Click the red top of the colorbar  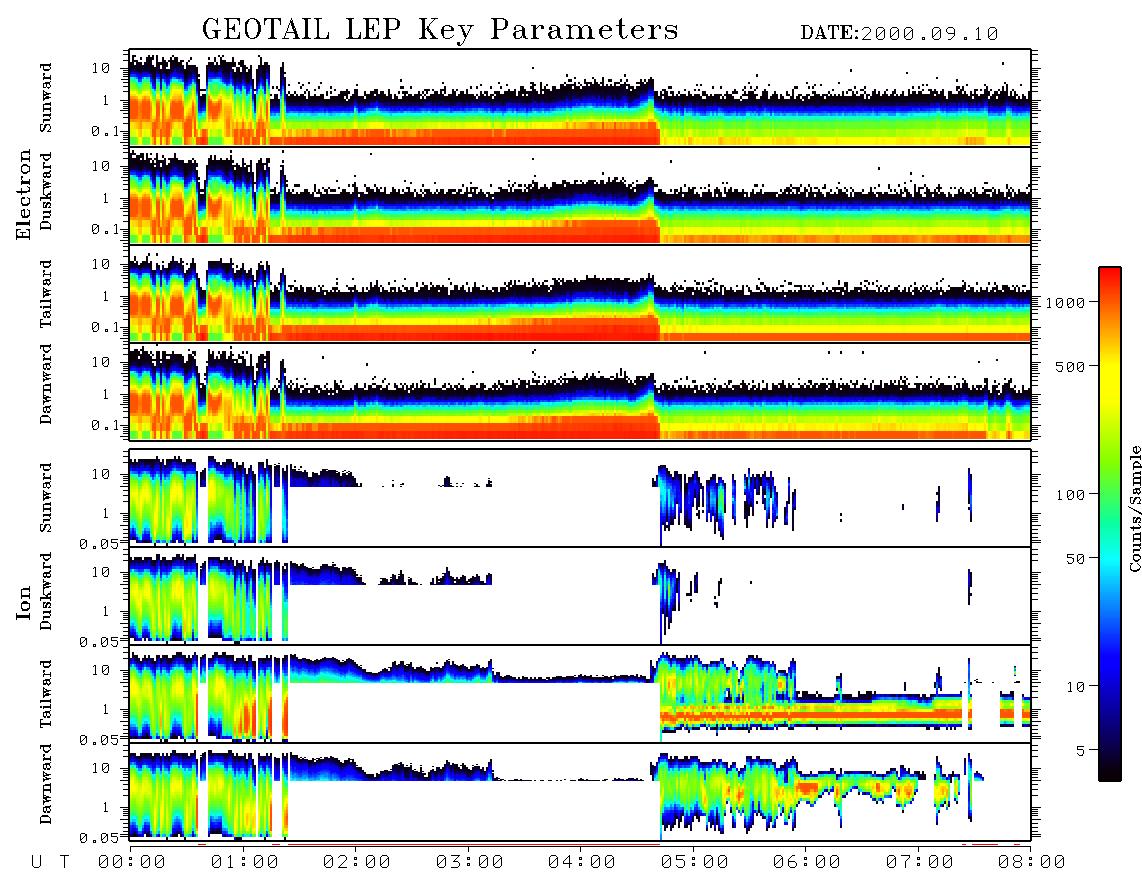1109,277
